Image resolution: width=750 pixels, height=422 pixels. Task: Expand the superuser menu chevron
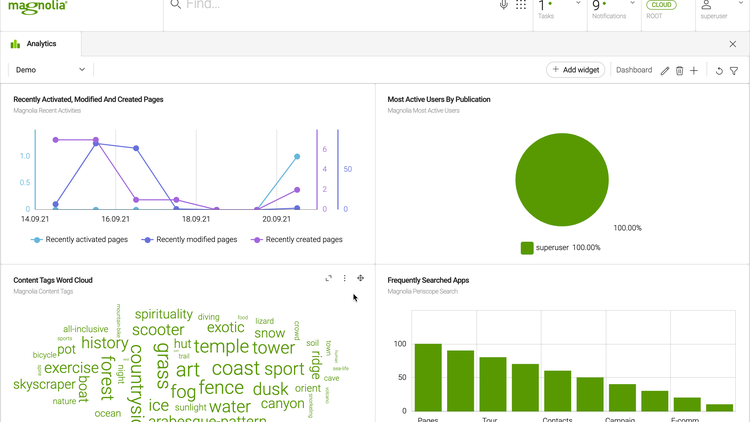741,3
